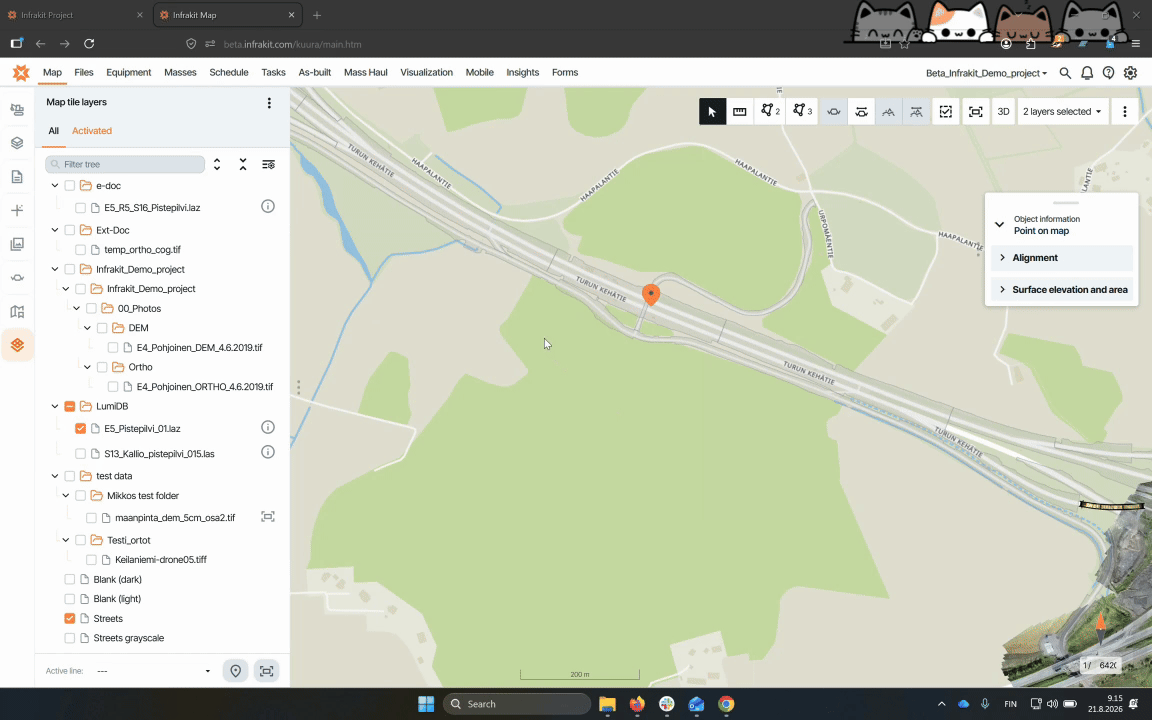Open the equipment sidebar icon

(17, 109)
